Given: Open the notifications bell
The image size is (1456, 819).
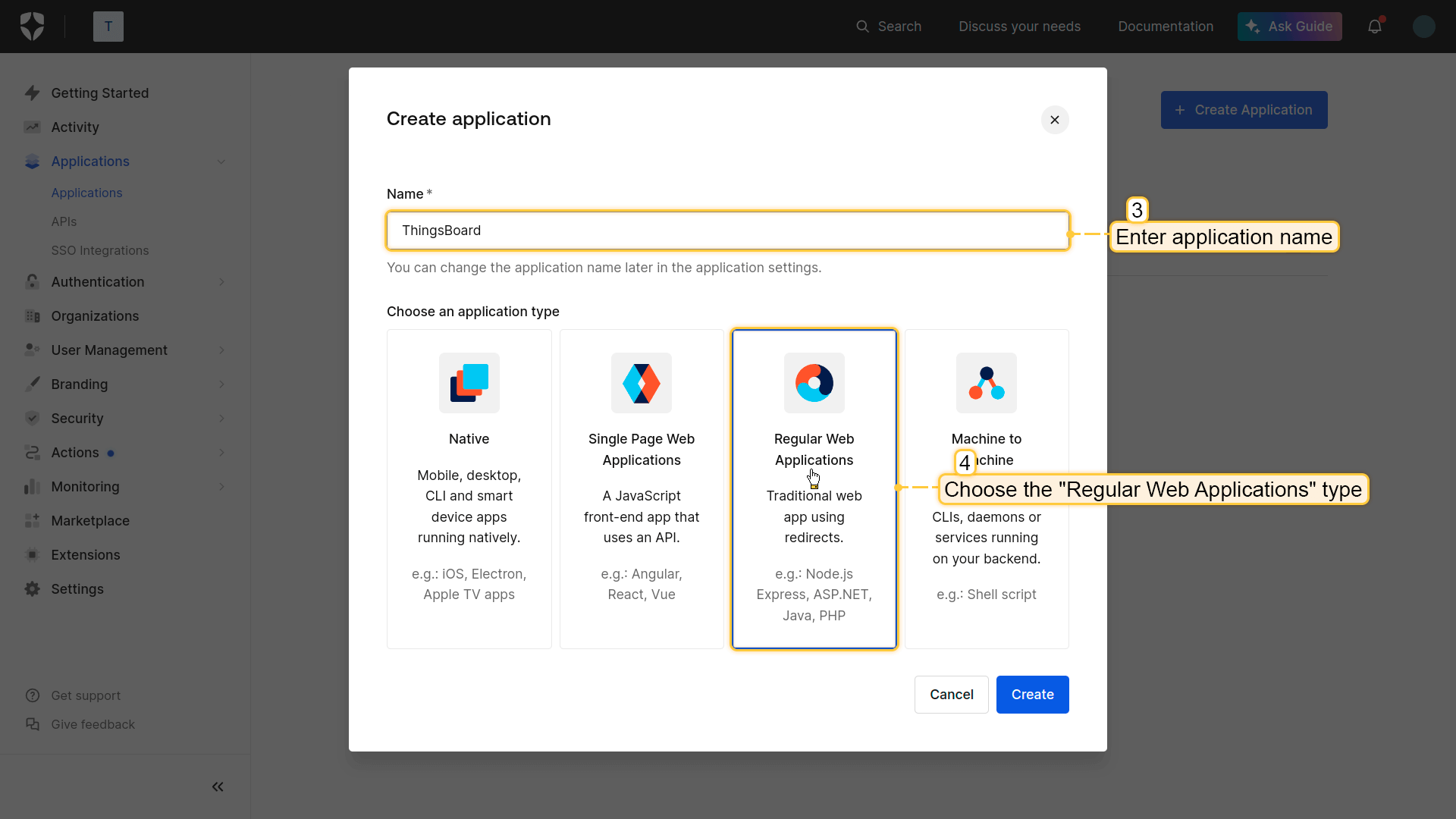Looking at the screenshot, I should click(1375, 27).
